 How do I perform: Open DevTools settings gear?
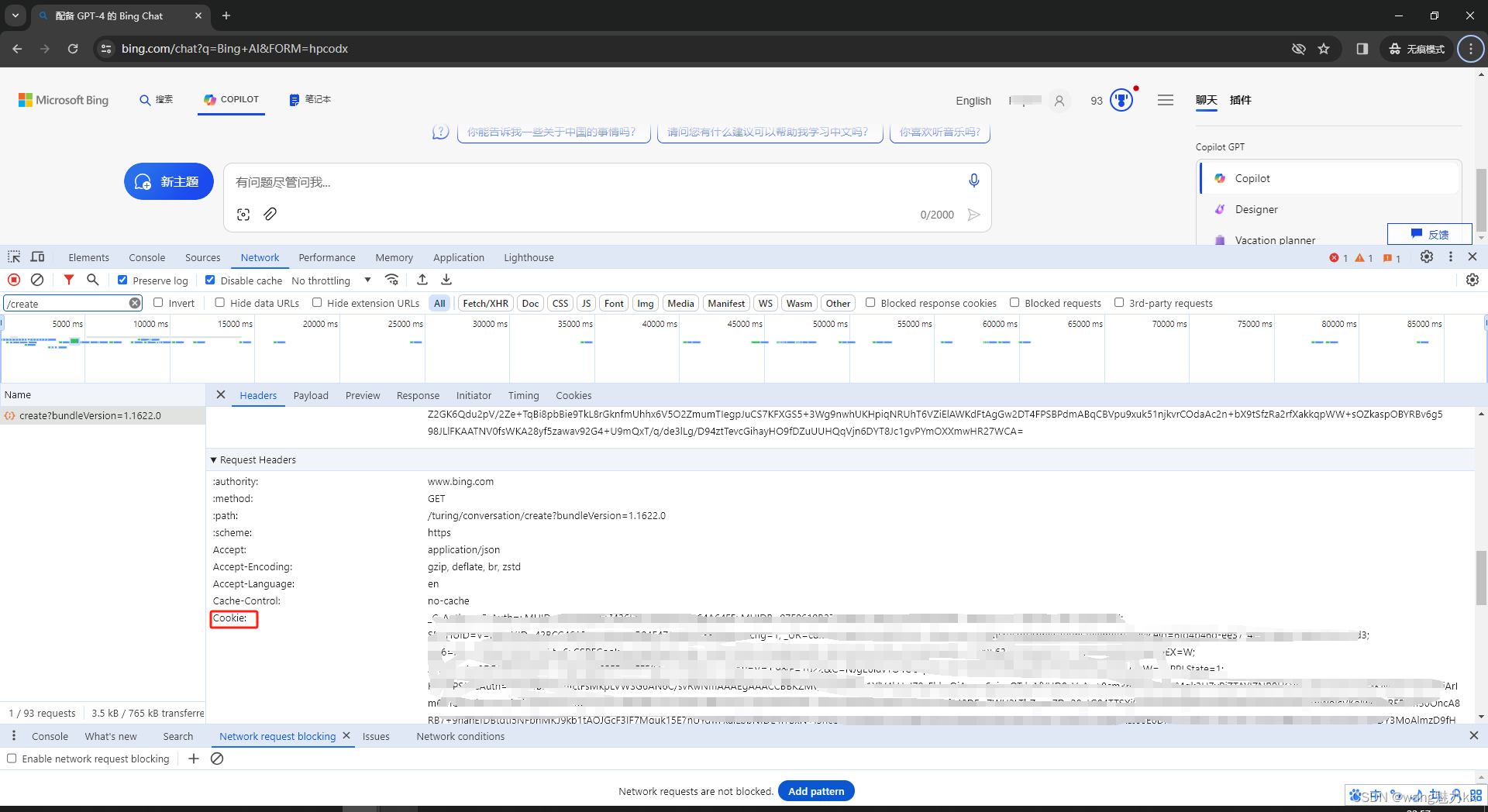point(1427,256)
